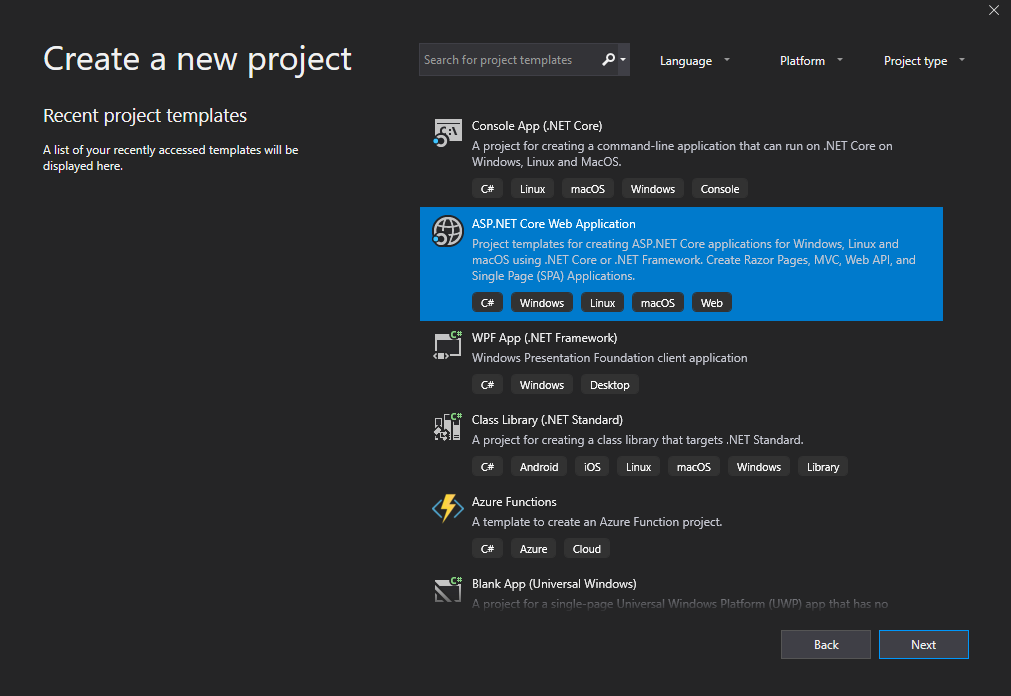This screenshot has height=696, width=1011.
Task: Click the C# tag under WPF App
Action: point(487,385)
